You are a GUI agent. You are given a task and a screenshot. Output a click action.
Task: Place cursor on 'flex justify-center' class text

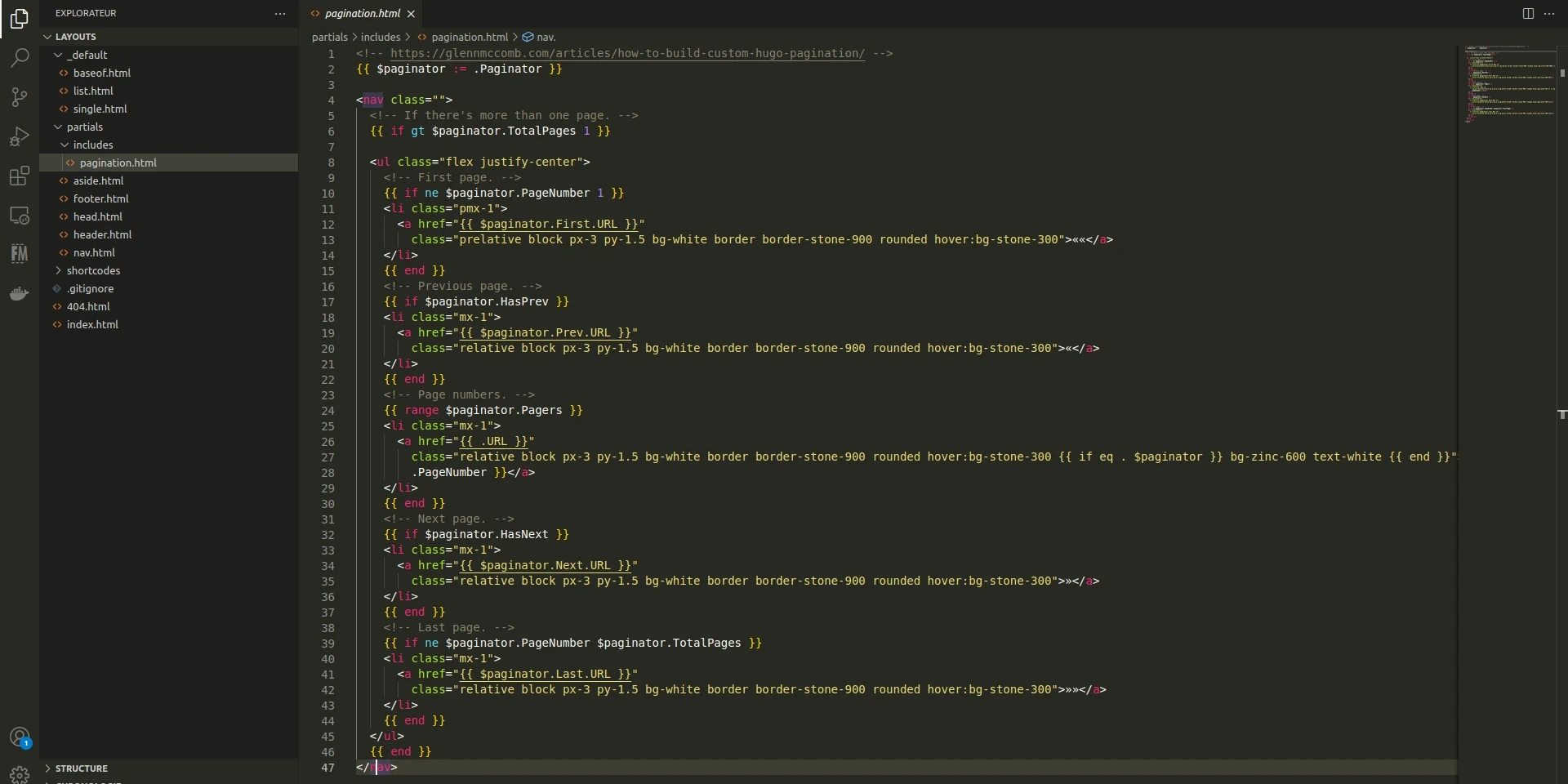coord(514,163)
